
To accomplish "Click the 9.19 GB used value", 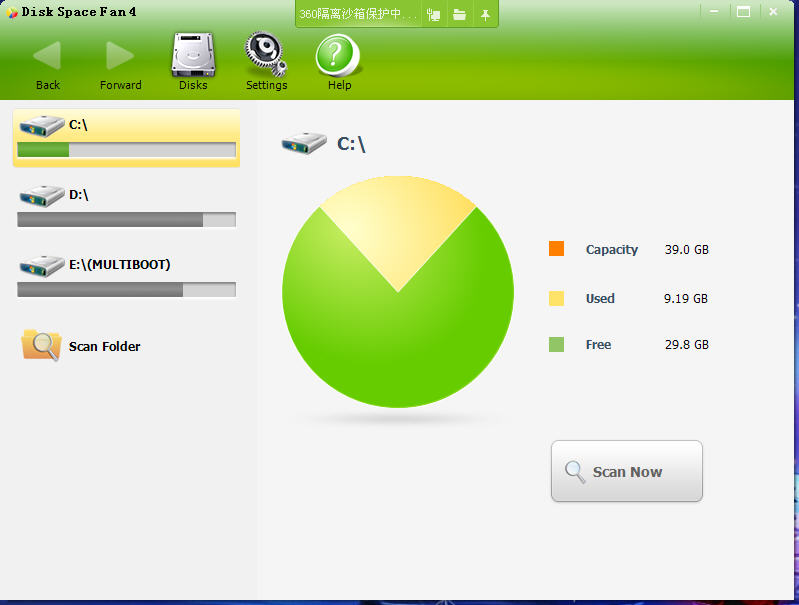I will [686, 298].
